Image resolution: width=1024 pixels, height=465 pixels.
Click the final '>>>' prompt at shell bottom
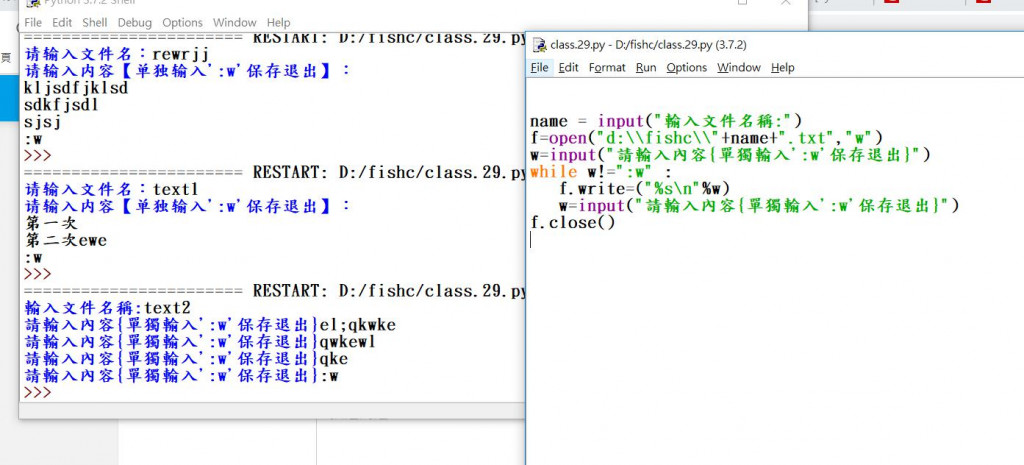coord(37,393)
